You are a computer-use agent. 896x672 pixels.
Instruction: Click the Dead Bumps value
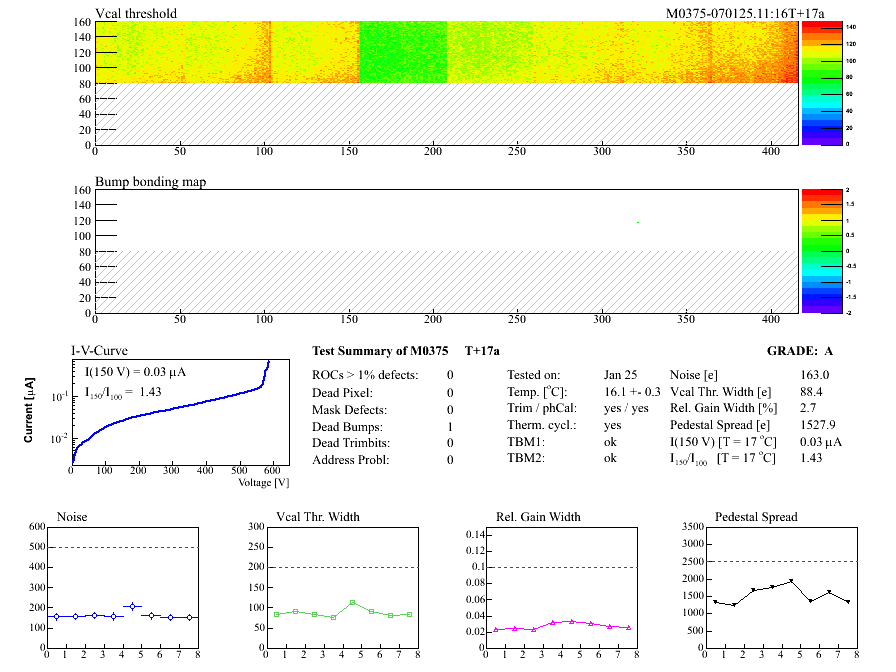click(x=450, y=426)
